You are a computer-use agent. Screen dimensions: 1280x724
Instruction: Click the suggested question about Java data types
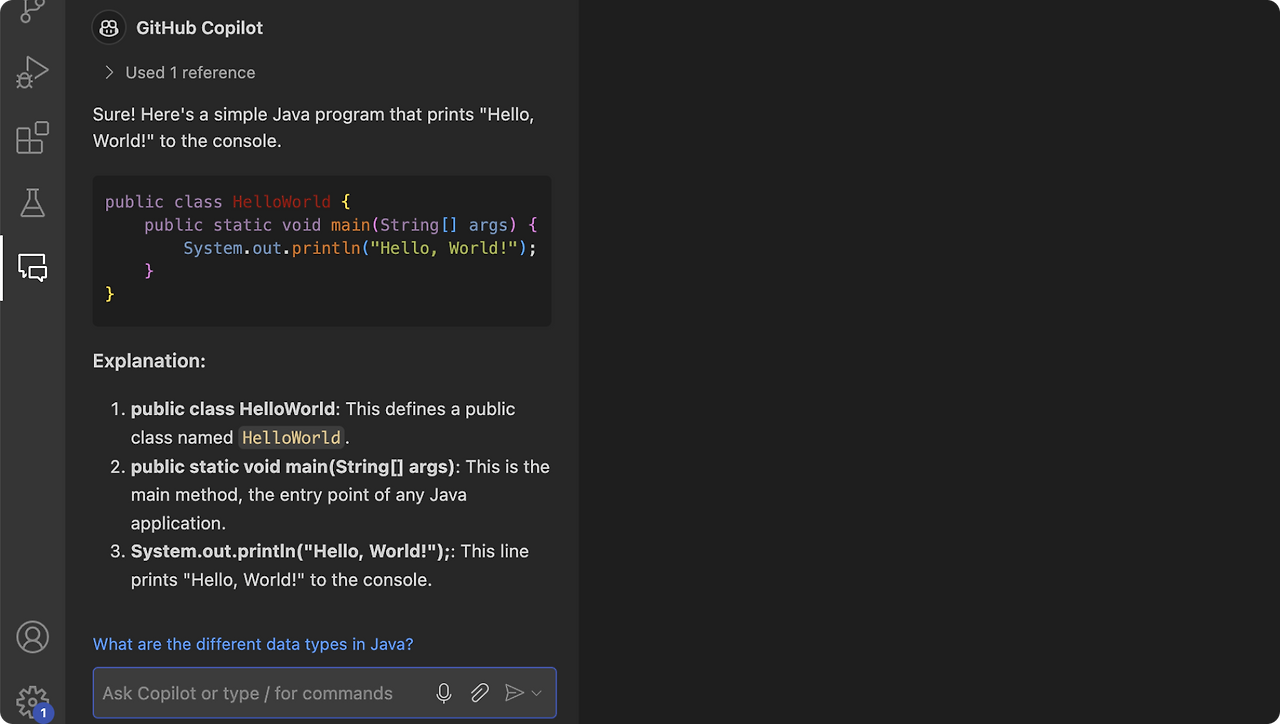click(x=252, y=644)
